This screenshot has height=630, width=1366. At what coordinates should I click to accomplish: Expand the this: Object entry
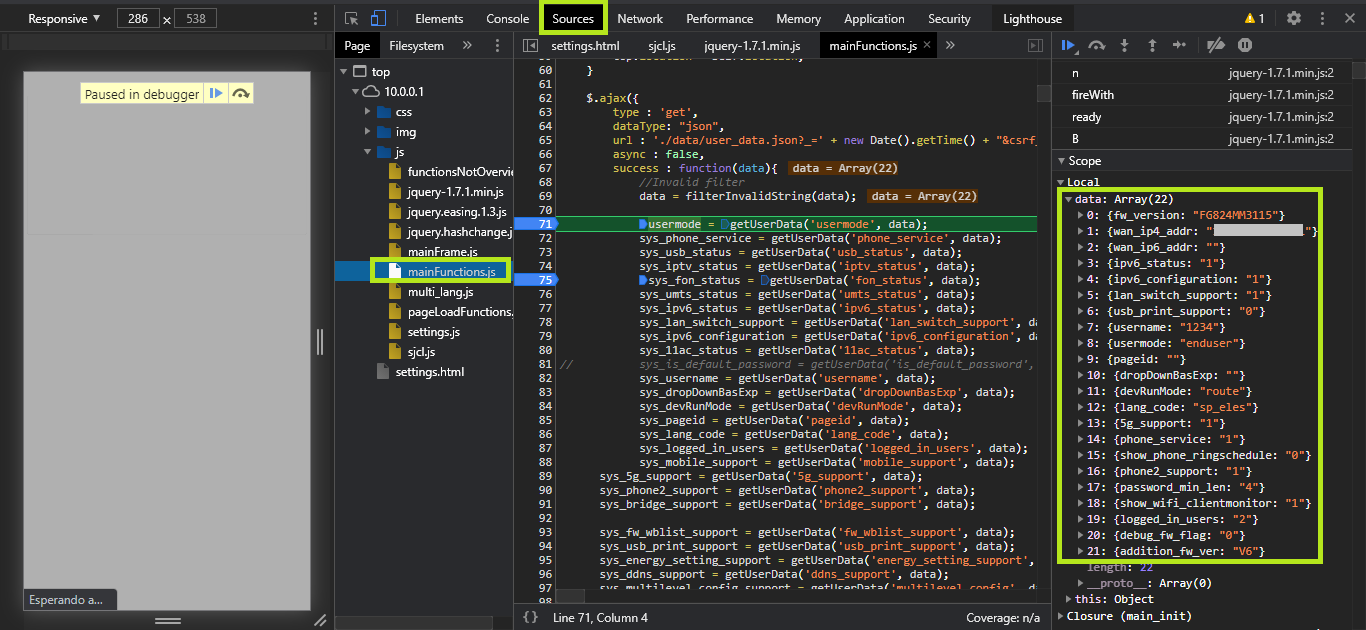1070,599
